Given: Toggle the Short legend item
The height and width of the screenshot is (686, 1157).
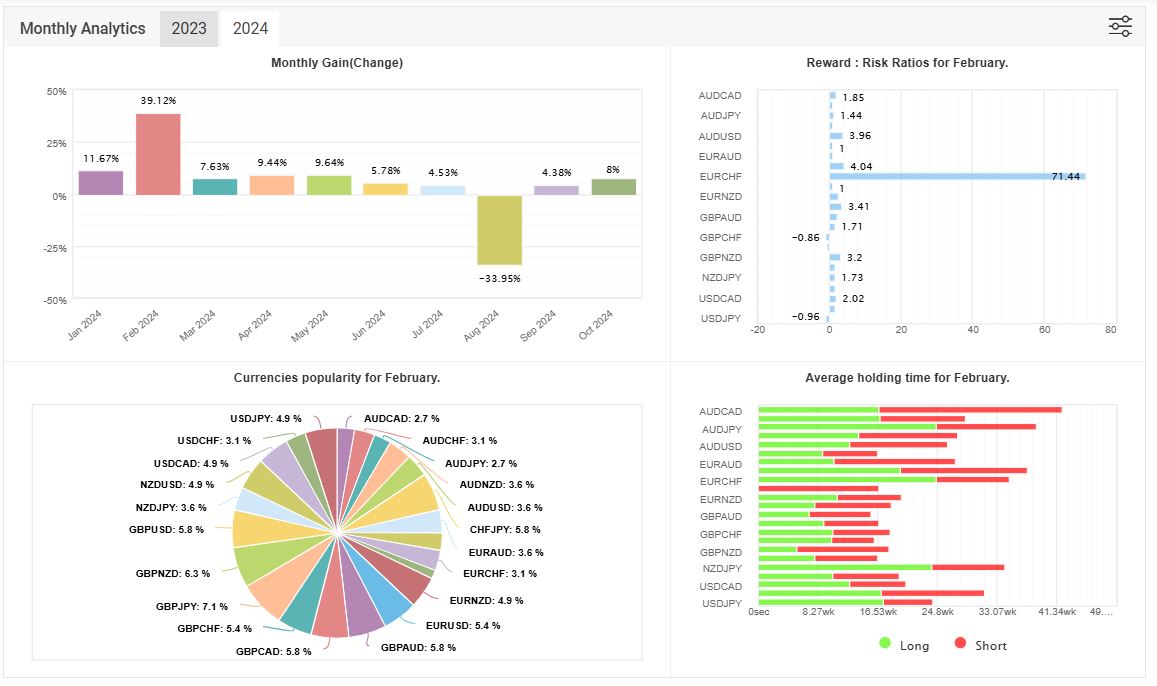Looking at the screenshot, I should [x=980, y=645].
